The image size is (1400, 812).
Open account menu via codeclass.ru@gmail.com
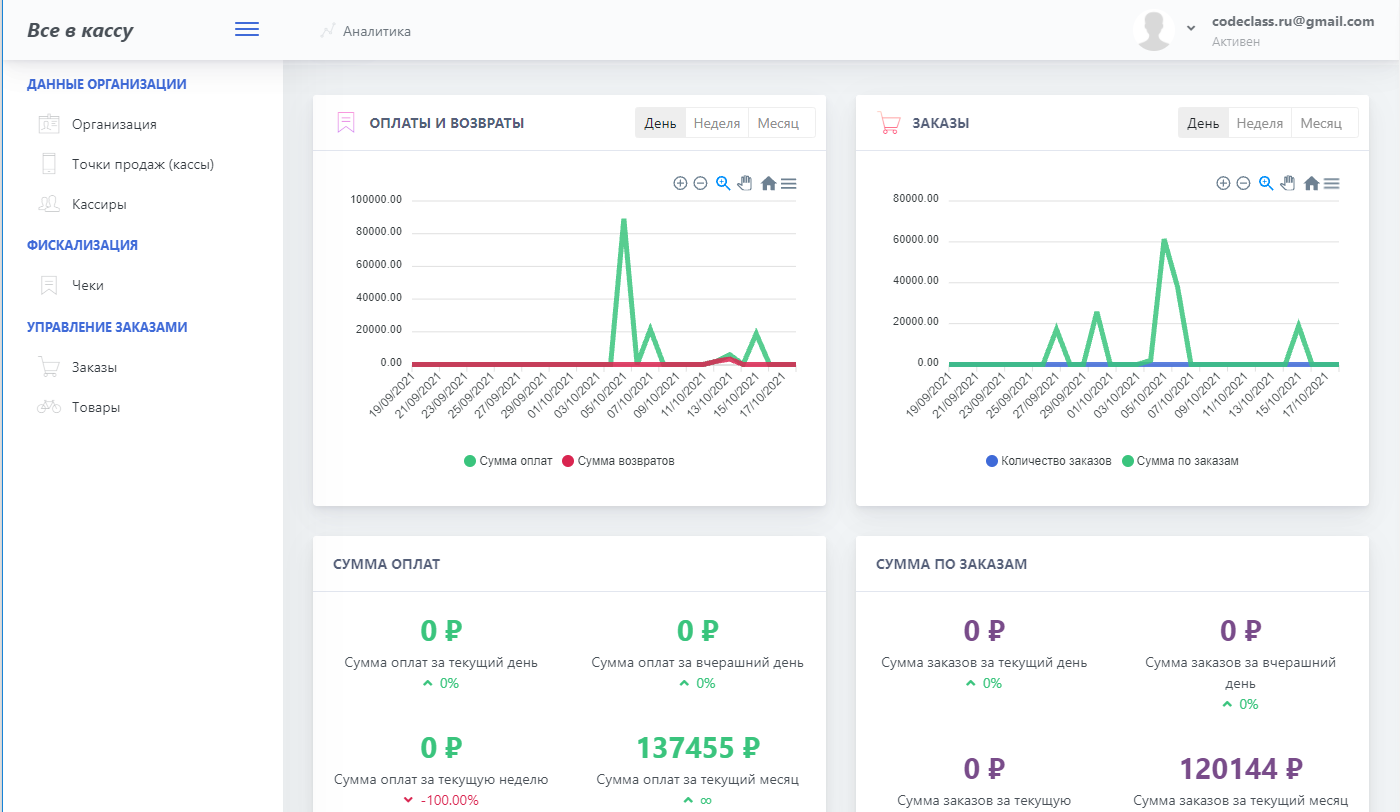click(1292, 22)
